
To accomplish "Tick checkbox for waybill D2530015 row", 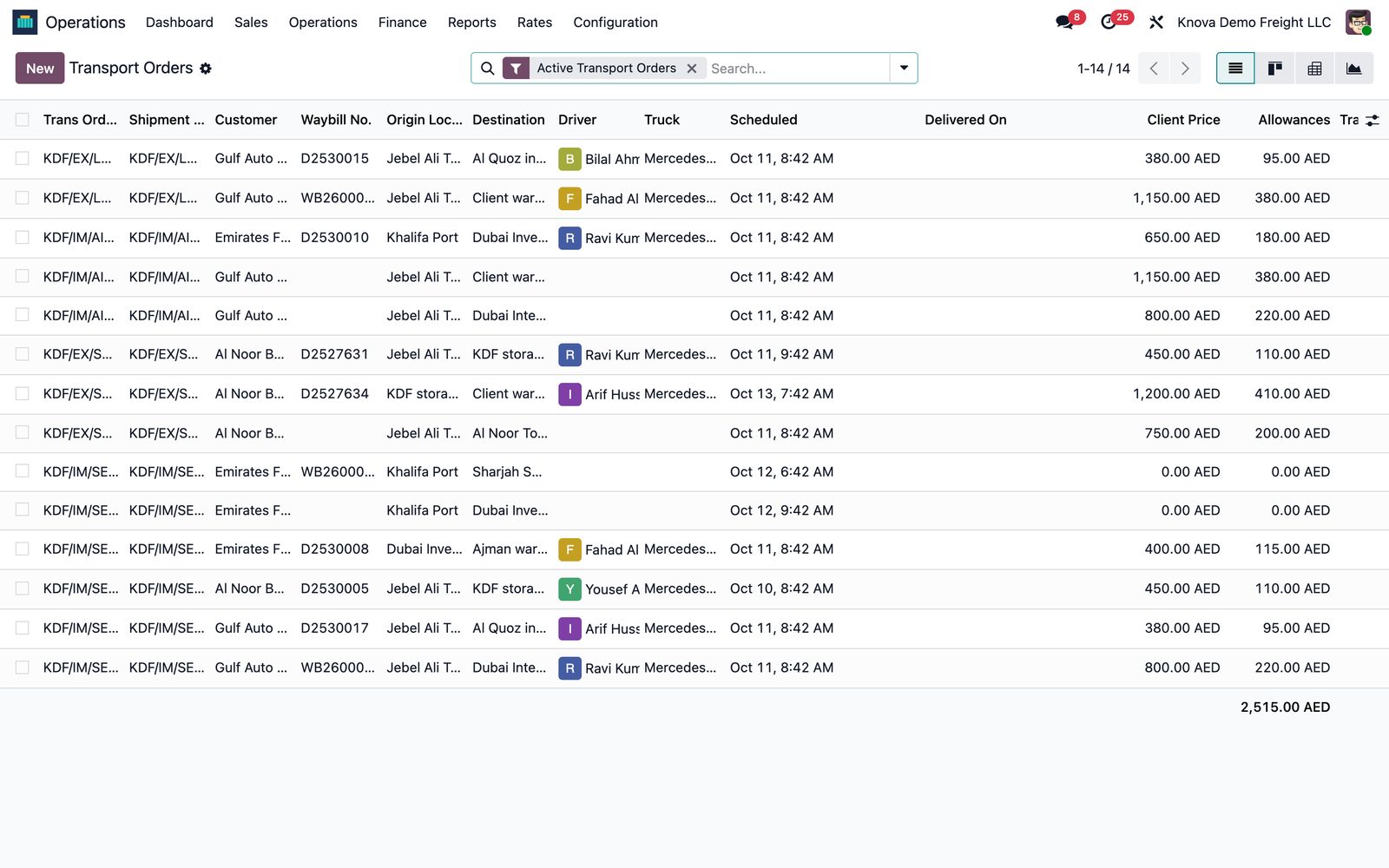I will 23,159.
